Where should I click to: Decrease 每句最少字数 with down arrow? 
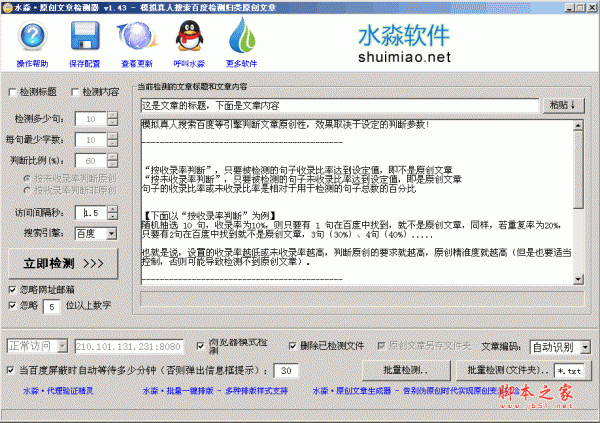coord(112,143)
